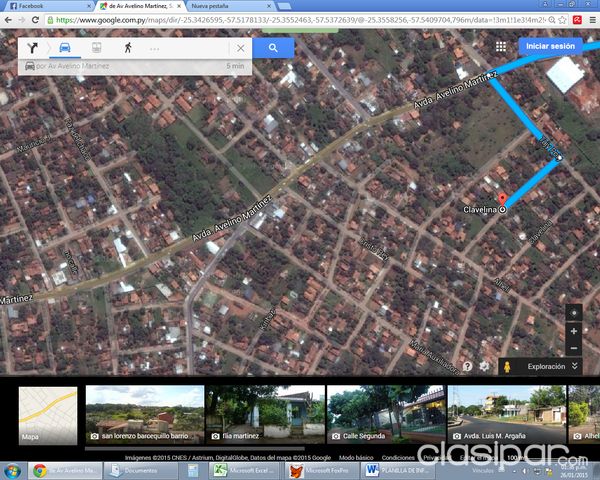This screenshot has width=600, height=480.
Task: Switch to Nueva pestaña tab
Action: pyautogui.click(x=230, y=6)
